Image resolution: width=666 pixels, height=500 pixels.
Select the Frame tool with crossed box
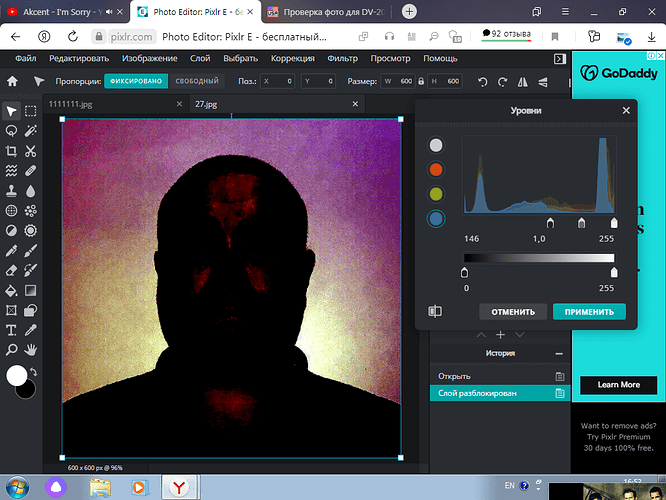click(11, 310)
